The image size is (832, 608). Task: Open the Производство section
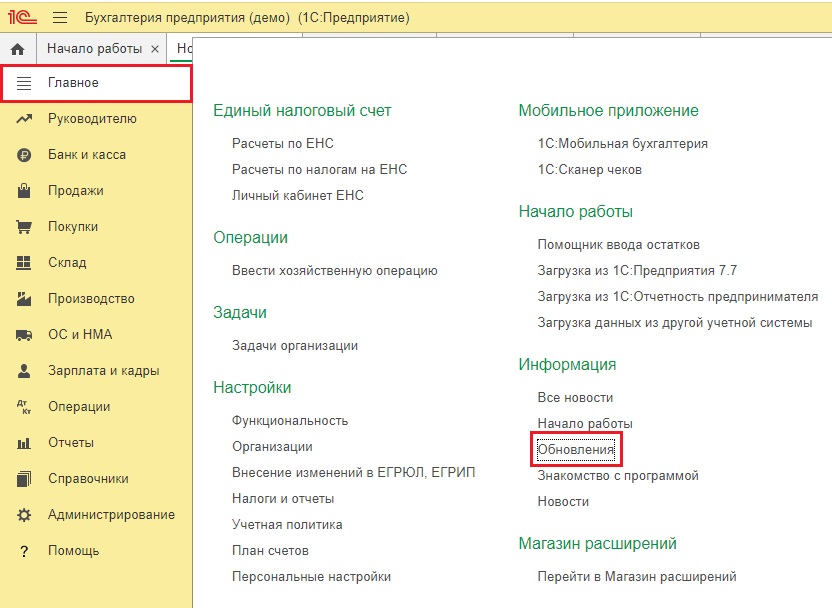(91, 299)
